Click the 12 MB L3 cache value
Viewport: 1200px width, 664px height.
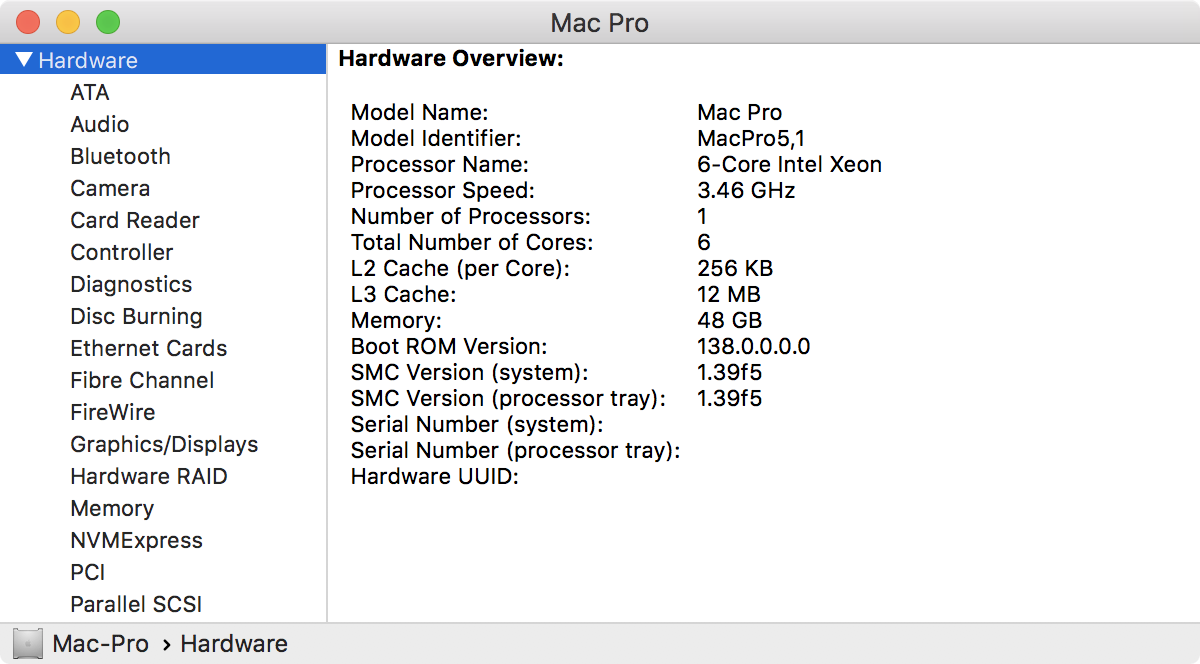tap(729, 294)
